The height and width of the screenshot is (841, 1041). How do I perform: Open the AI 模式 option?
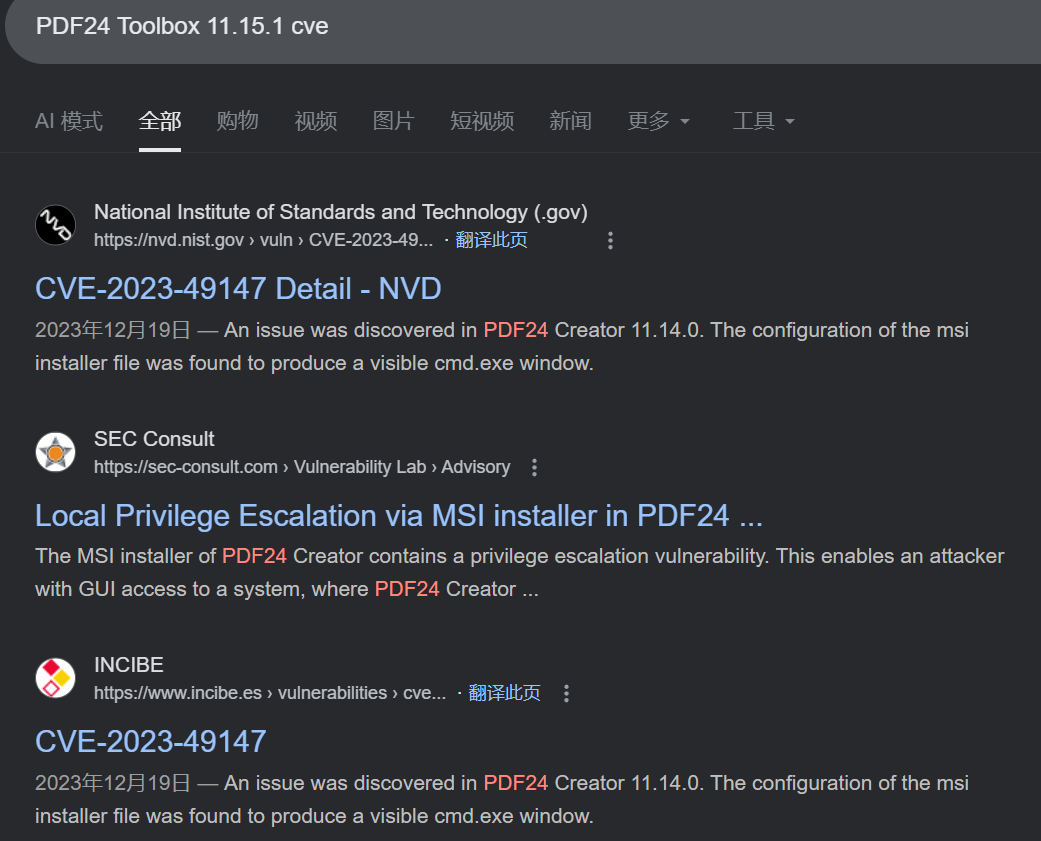(x=68, y=120)
